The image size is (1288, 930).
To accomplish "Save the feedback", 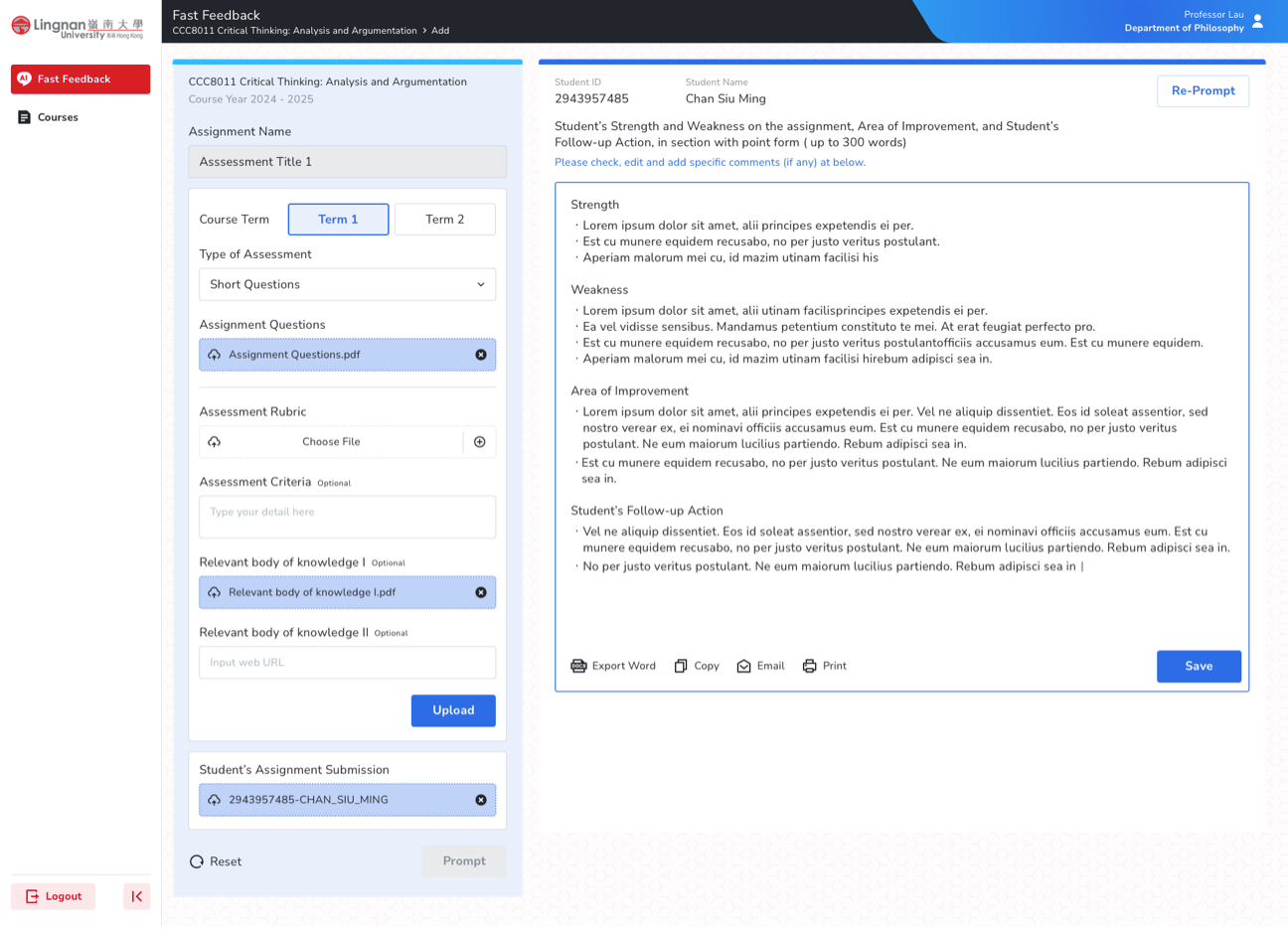I will point(1199,667).
